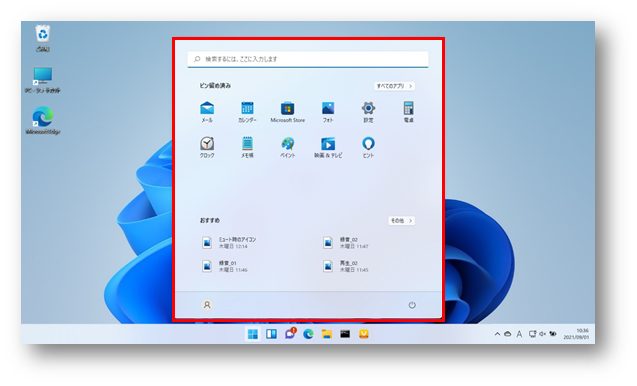Click the power button in Start menu
Image resolution: width=637 pixels, height=386 pixels.
[412, 305]
